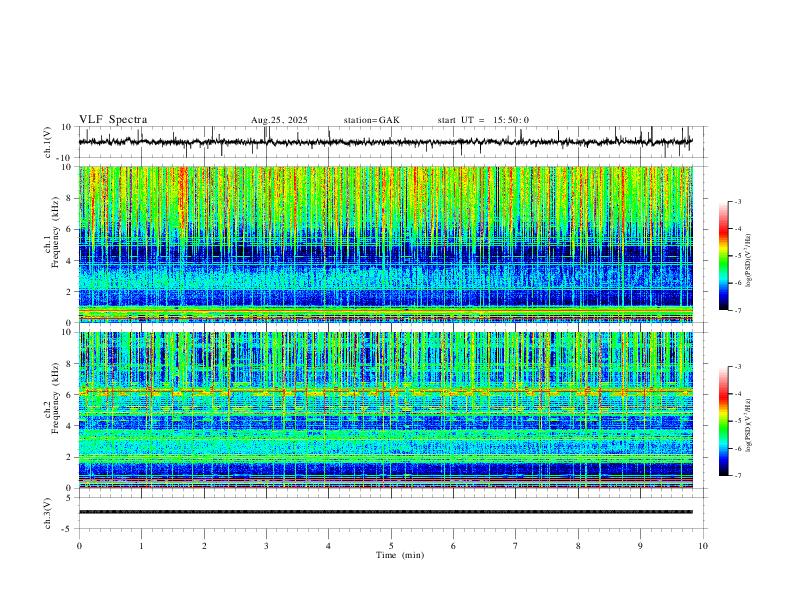The image size is (792, 612).
Task: Click the date "Aug.25, 2025"
Action: pos(279,120)
